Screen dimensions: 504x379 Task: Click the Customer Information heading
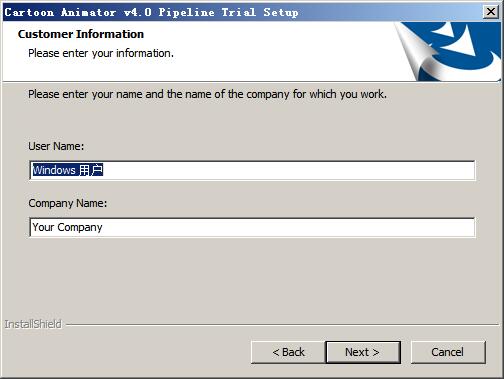point(81,34)
